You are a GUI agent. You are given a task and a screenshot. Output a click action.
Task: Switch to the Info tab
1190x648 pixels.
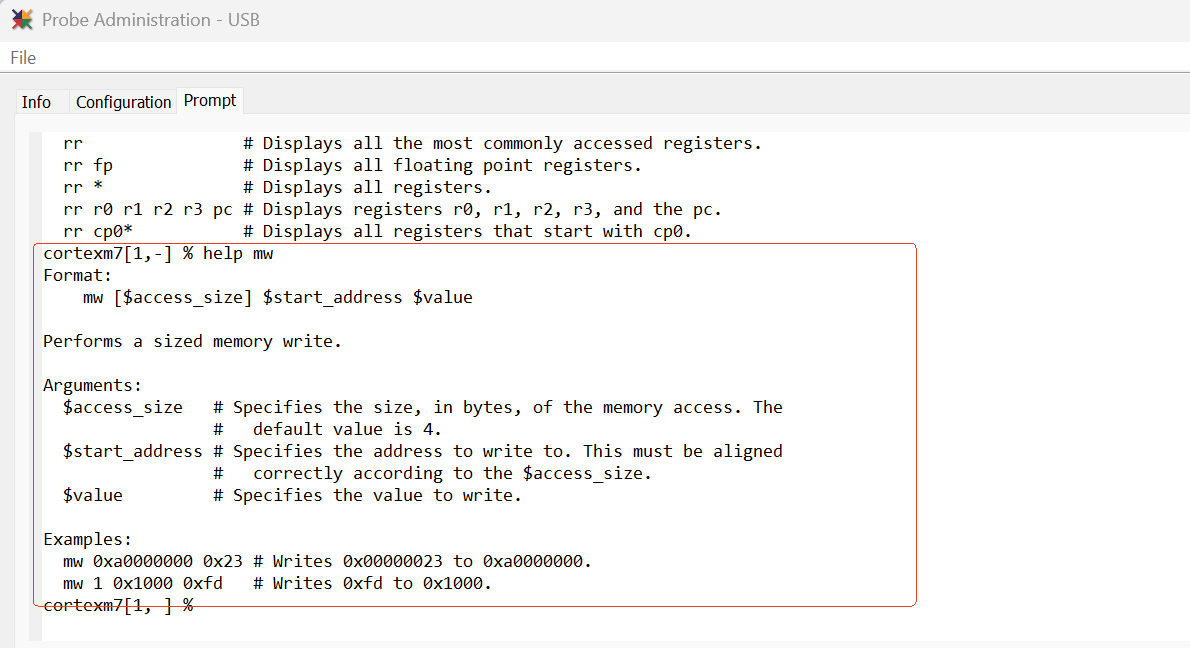[36, 102]
